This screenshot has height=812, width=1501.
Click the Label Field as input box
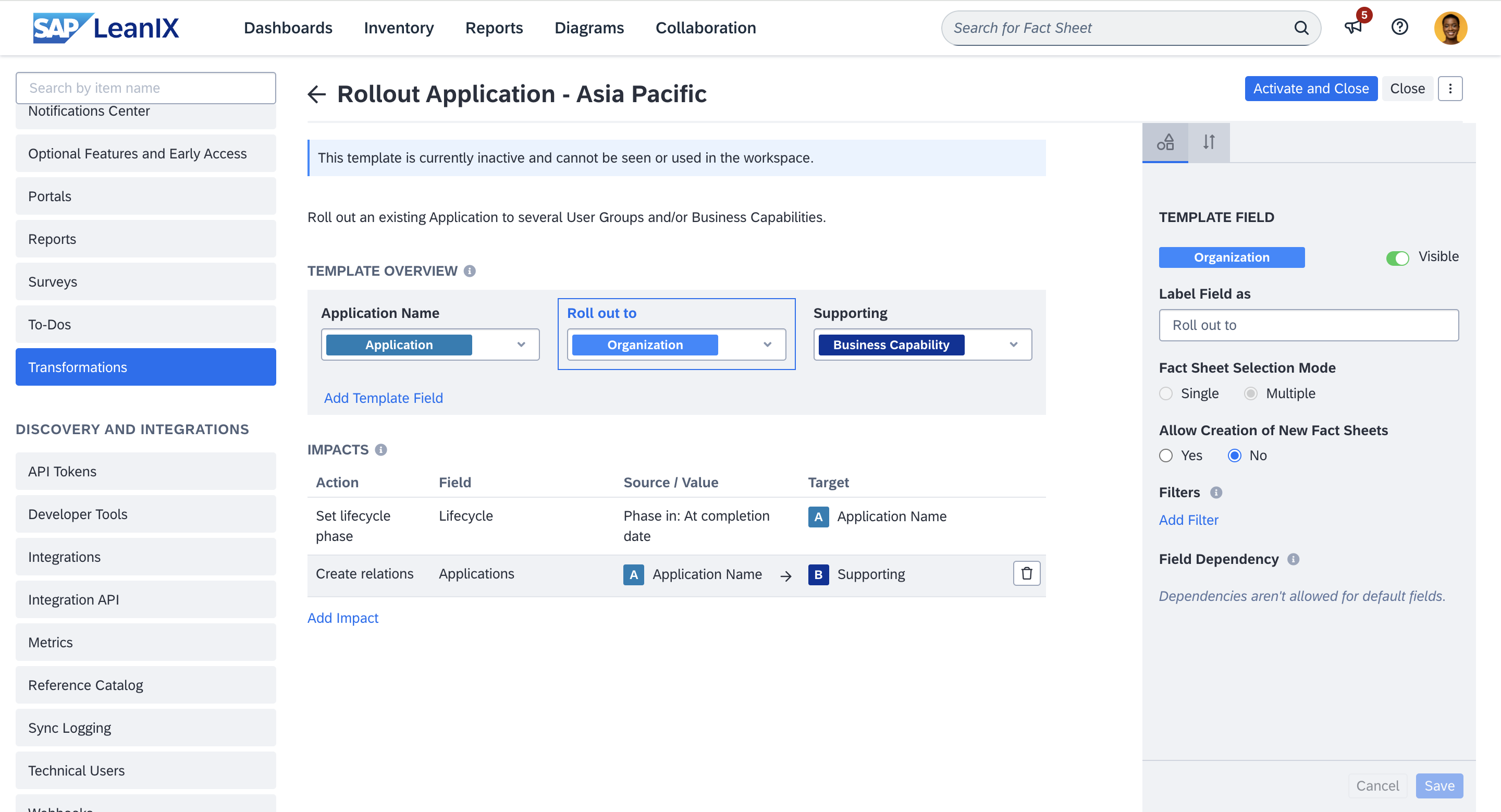1308,325
